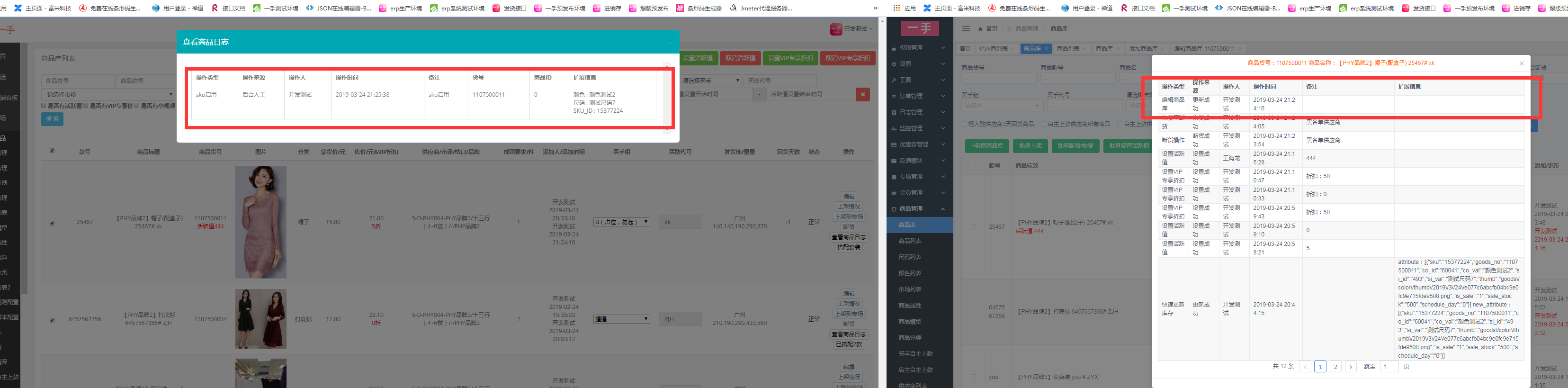Open 开发测试 user menu at top right
The width and height of the screenshot is (1568, 388).
tap(851, 29)
